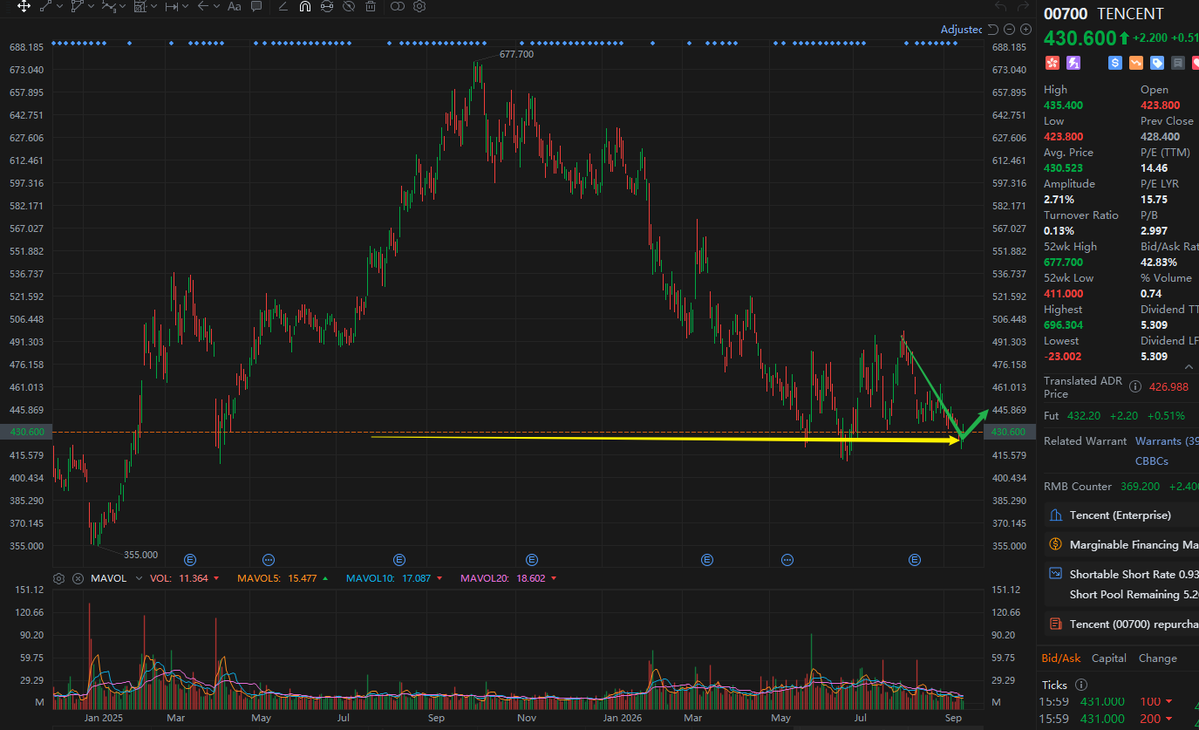This screenshot has width=1199, height=730.
Task: Select the range ruler tool
Action: (171, 6)
